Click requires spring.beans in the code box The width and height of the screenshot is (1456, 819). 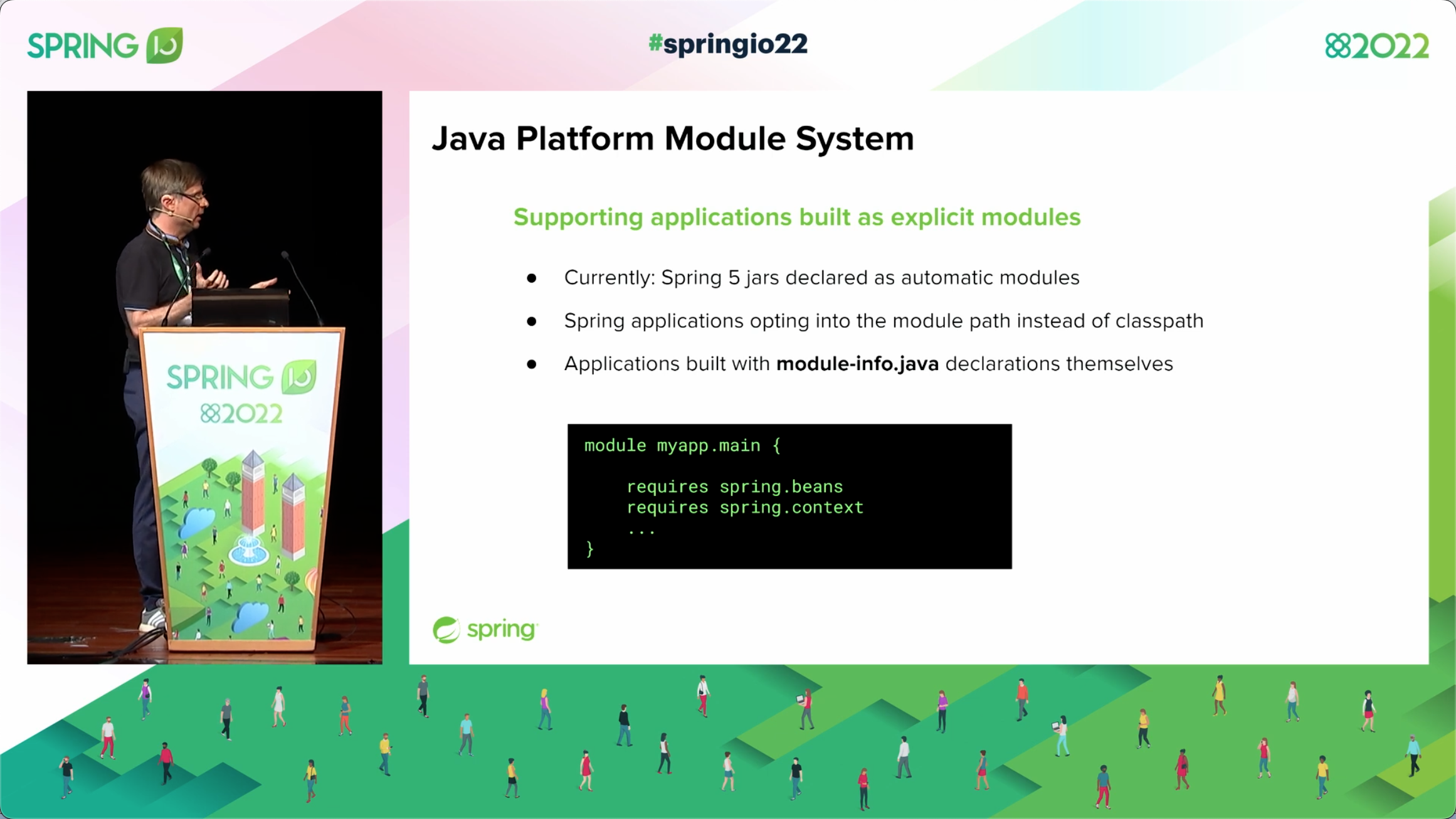[x=734, y=486]
